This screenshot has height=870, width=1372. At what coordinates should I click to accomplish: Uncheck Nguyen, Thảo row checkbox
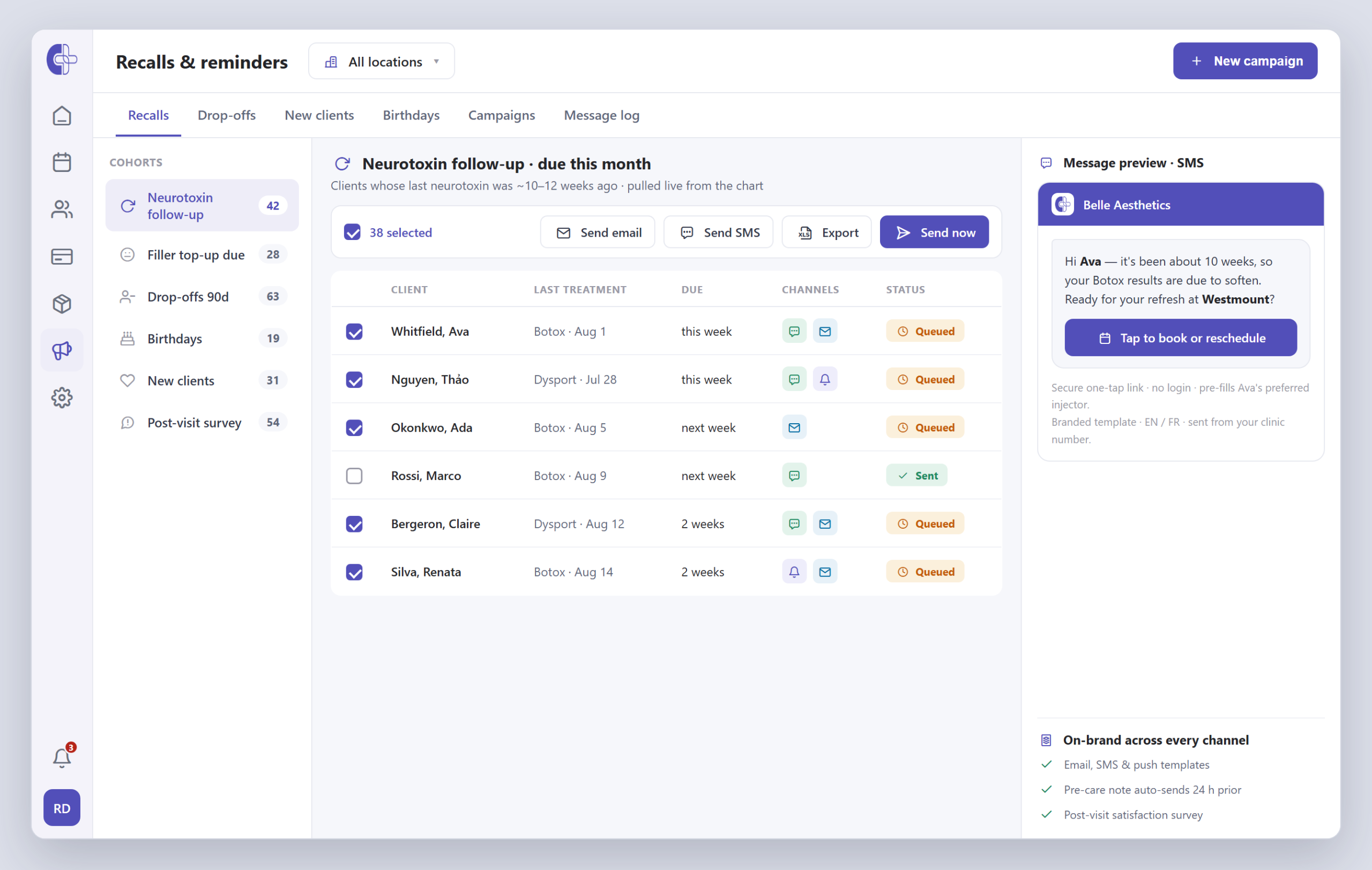354,379
